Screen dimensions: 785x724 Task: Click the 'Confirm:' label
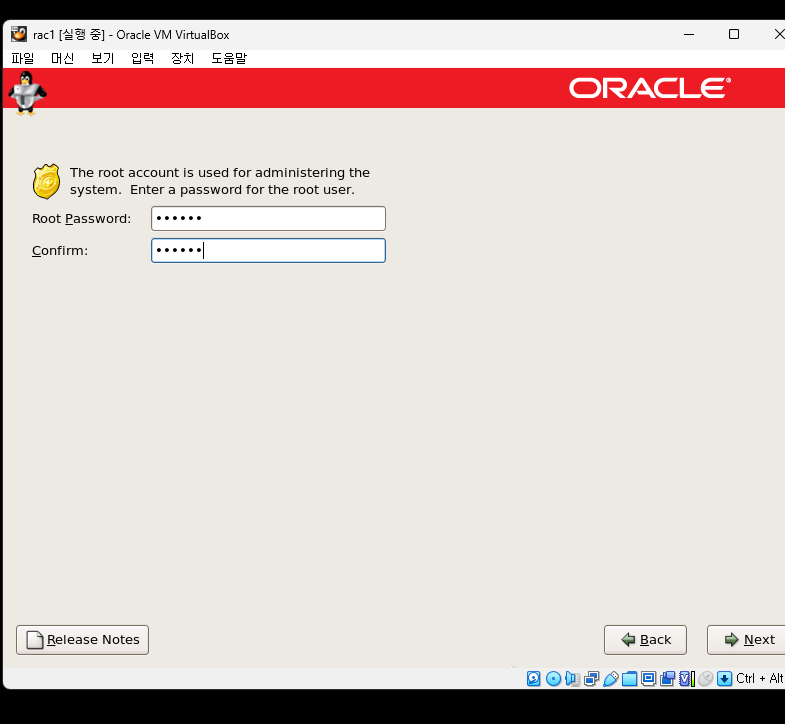[x=60, y=250]
